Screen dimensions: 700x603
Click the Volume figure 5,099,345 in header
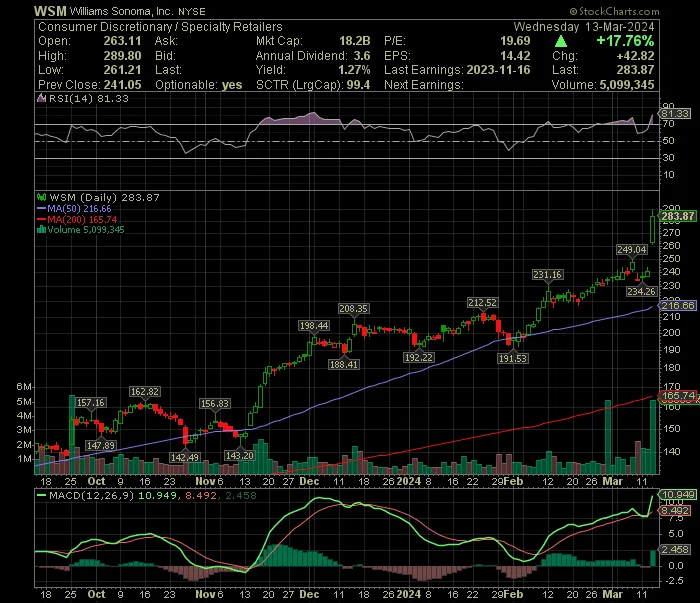click(x=627, y=85)
